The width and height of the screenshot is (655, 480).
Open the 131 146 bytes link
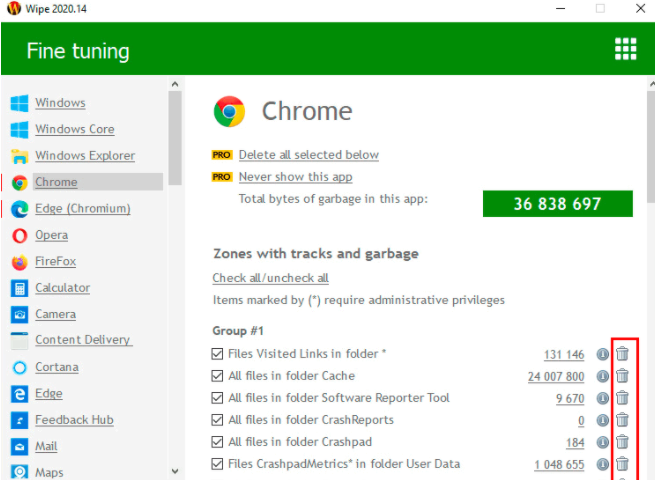coord(564,355)
